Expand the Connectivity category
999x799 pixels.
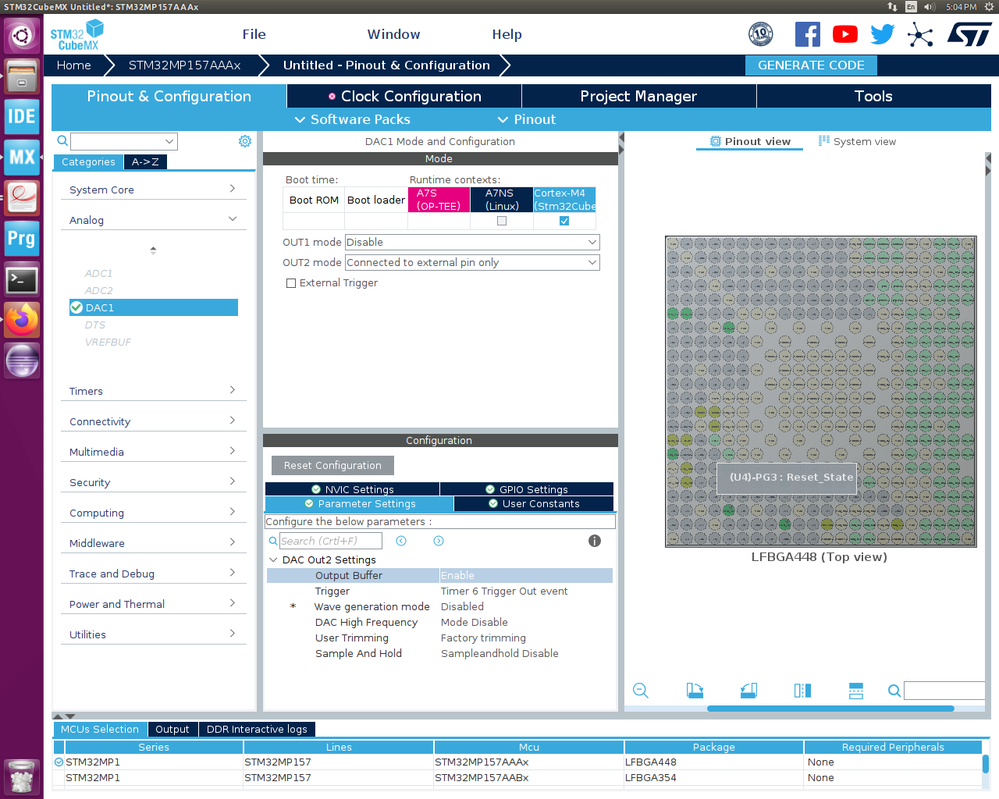(x=153, y=421)
